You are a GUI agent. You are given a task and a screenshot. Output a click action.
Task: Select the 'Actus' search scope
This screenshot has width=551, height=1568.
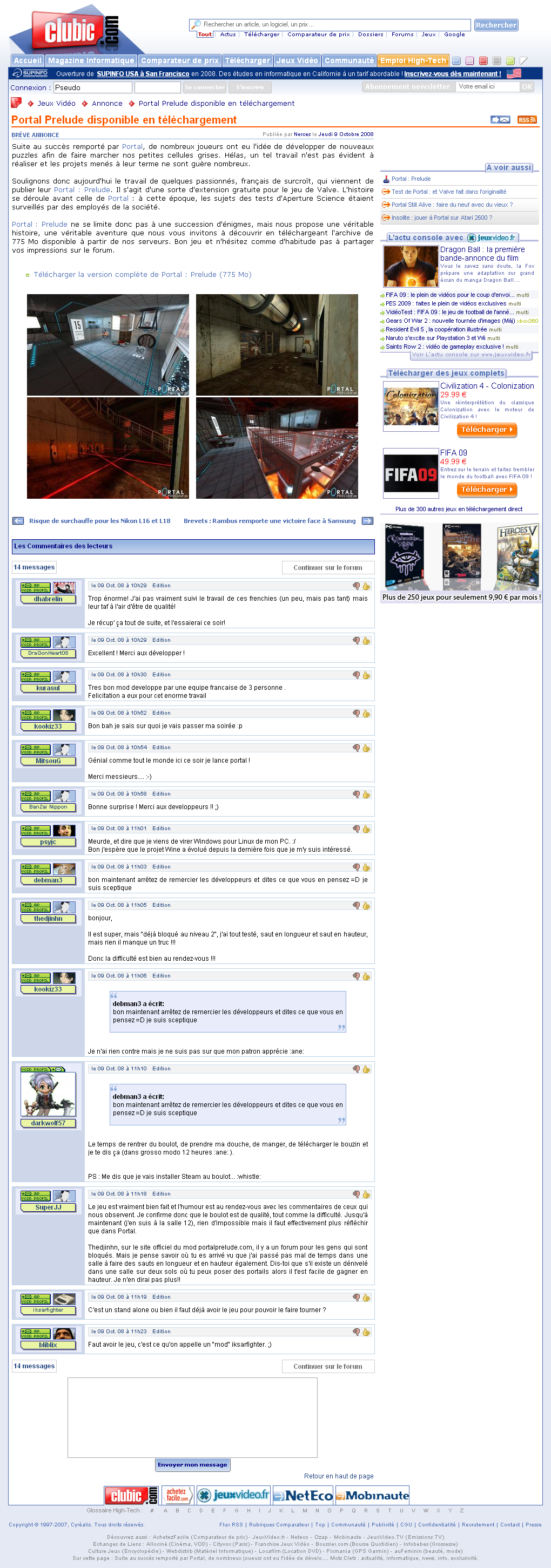228,35
